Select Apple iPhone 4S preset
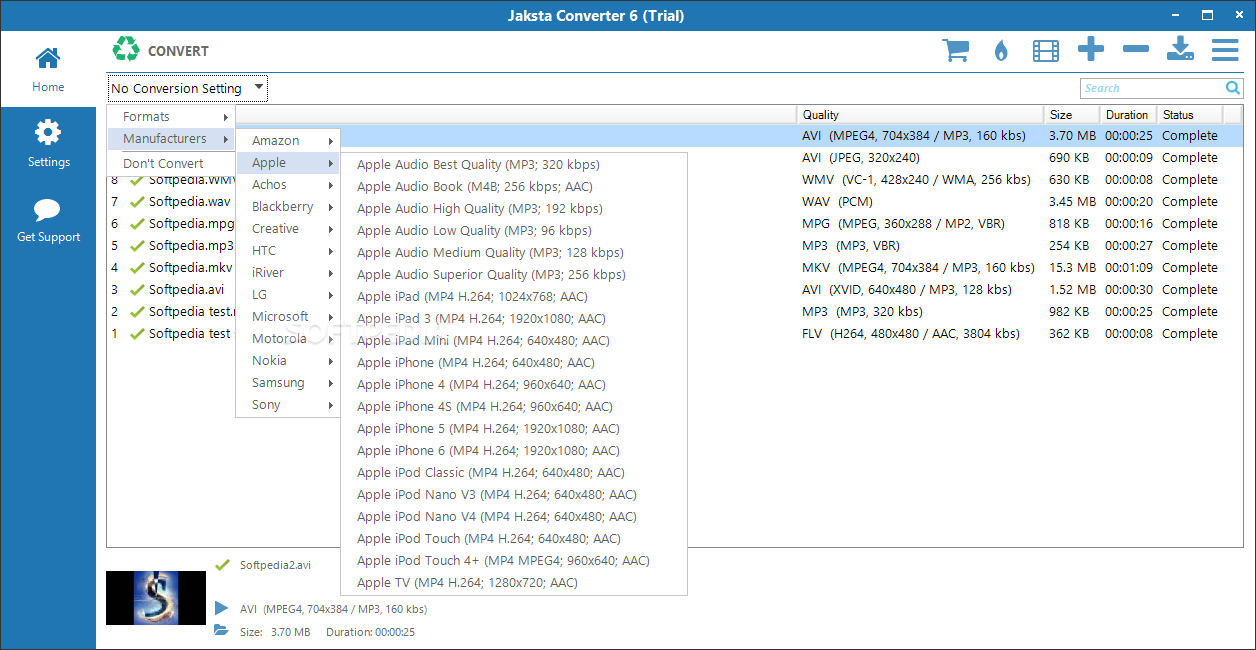Image resolution: width=1256 pixels, height=650 pixels. pyautogui.click(x=514, y=407)
